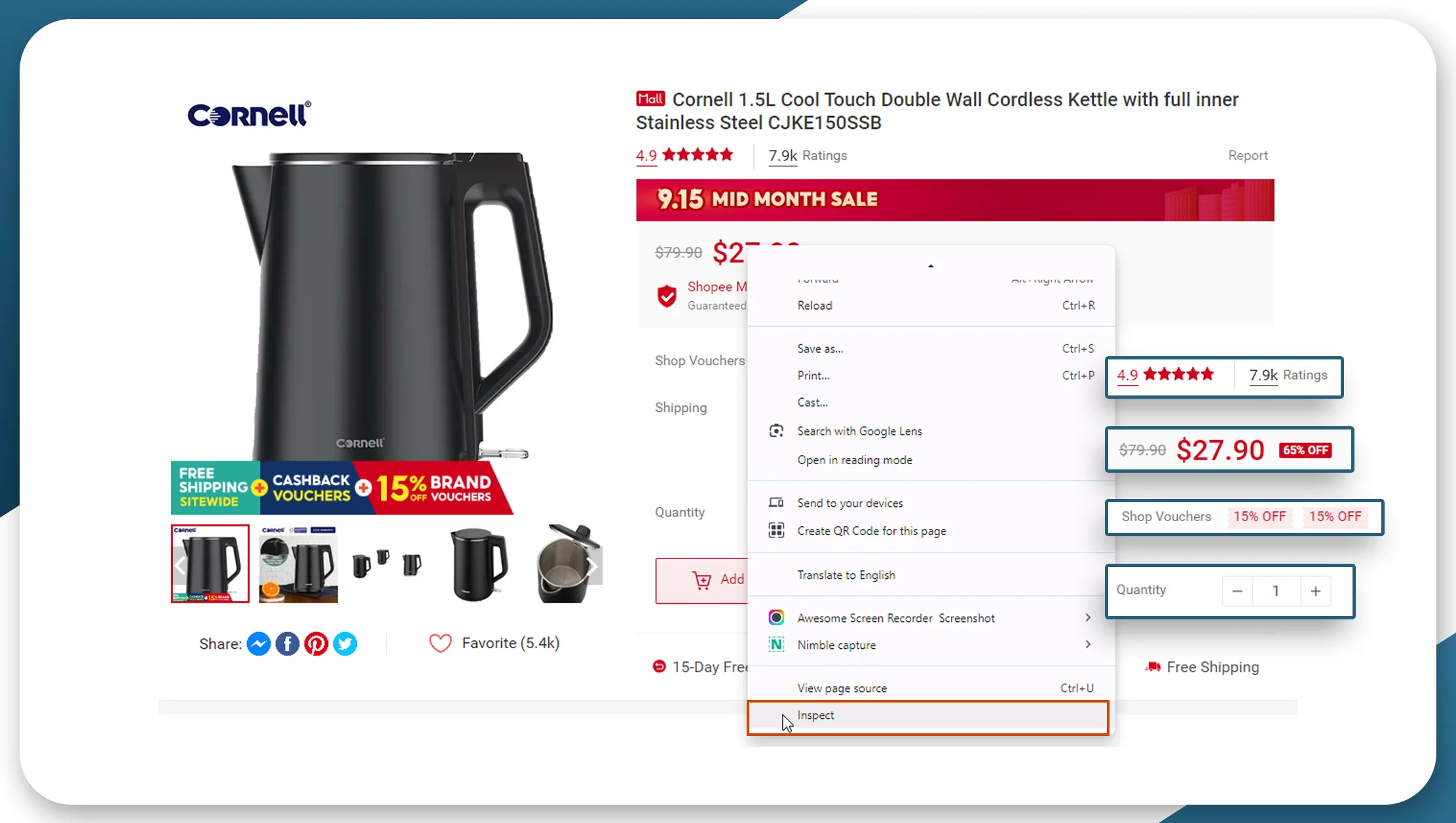The image size is (1456, 823).
Task: Click the QR code icon in menu
Action: (x=776, y=530)
